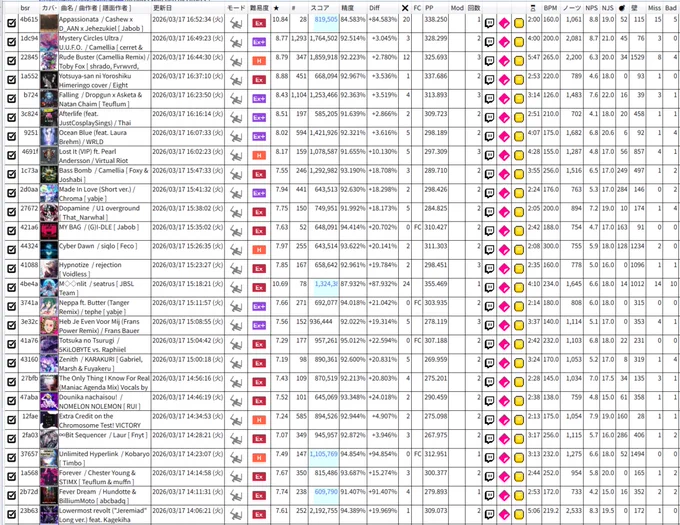Sort by the NJS column header
This screenshot has height=525, width=680.
[608, 8]
